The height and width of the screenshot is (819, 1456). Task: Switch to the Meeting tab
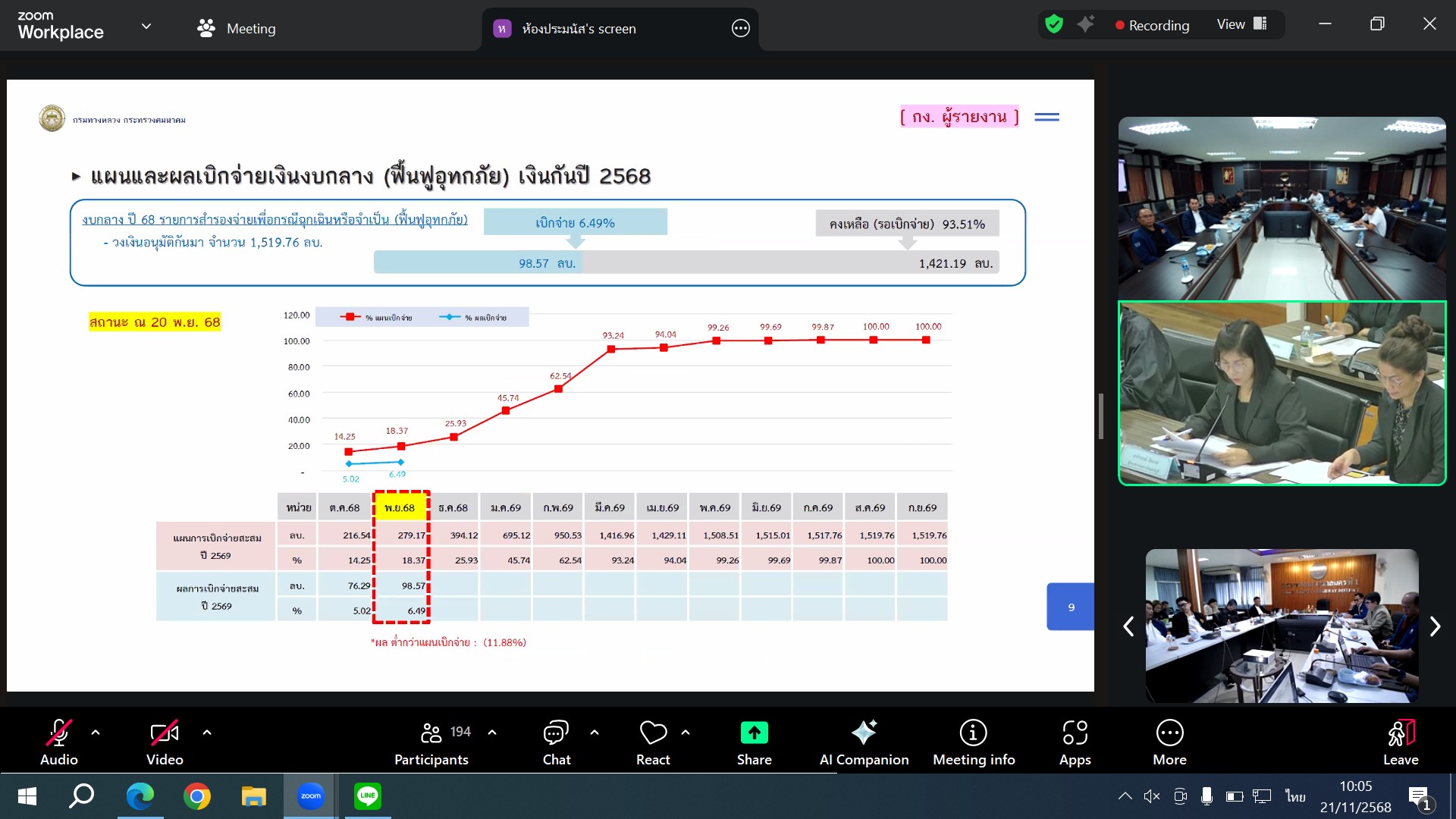pos(237,29)
